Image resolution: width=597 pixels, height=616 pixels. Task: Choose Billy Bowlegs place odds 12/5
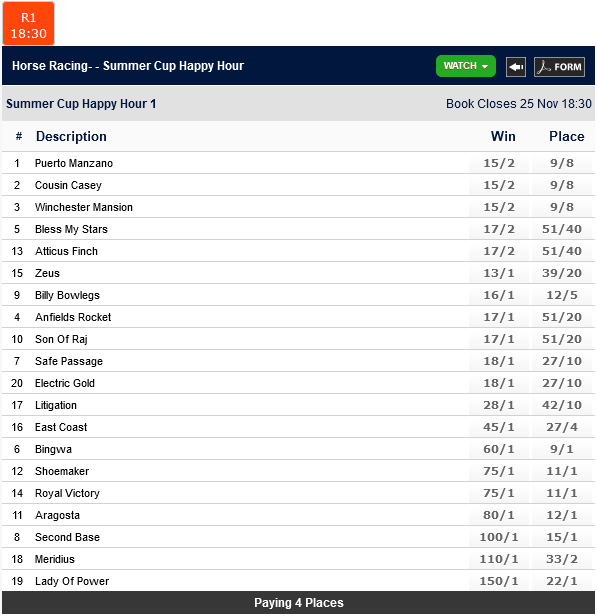tap(562, 295)
